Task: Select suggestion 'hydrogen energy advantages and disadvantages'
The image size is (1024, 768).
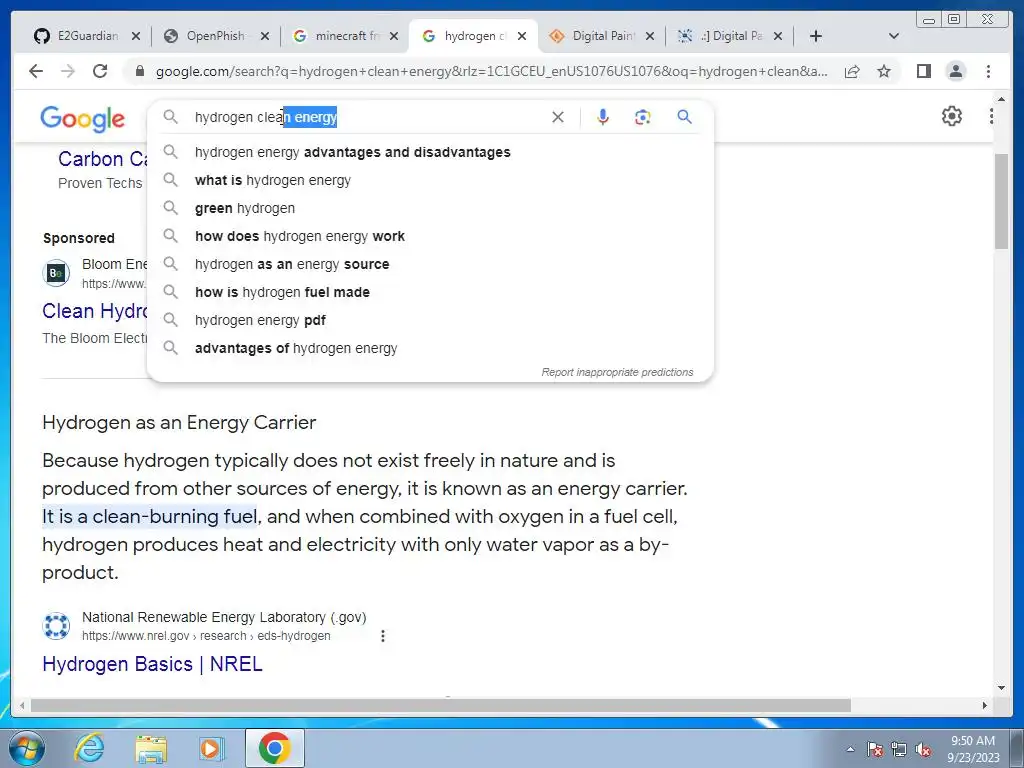Action: pos(430,152)
